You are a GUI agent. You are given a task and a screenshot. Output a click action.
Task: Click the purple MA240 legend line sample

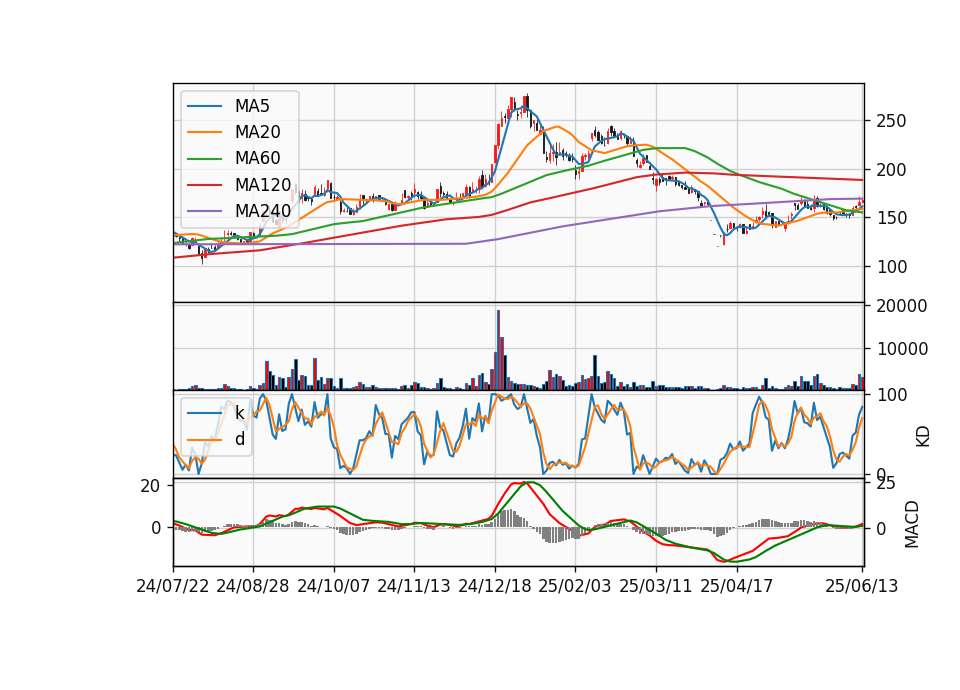(204, 211)
